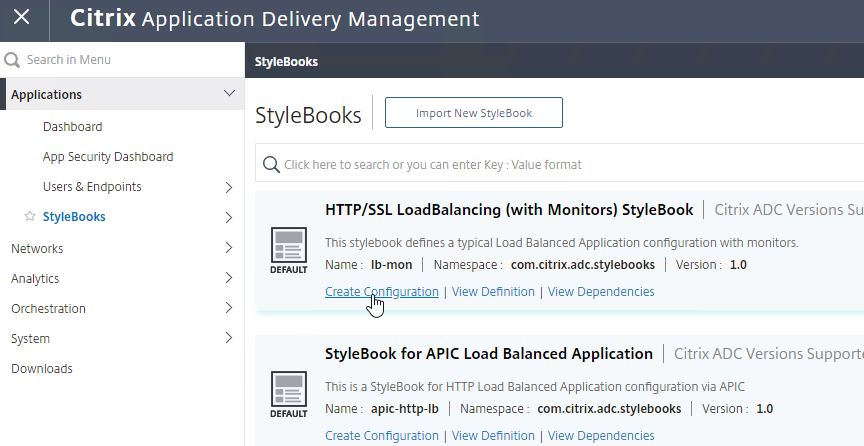This screenshot has height=446, width=864.
Task: View Dependencies of lb-mon StyleBook
Action: [601, 292]
